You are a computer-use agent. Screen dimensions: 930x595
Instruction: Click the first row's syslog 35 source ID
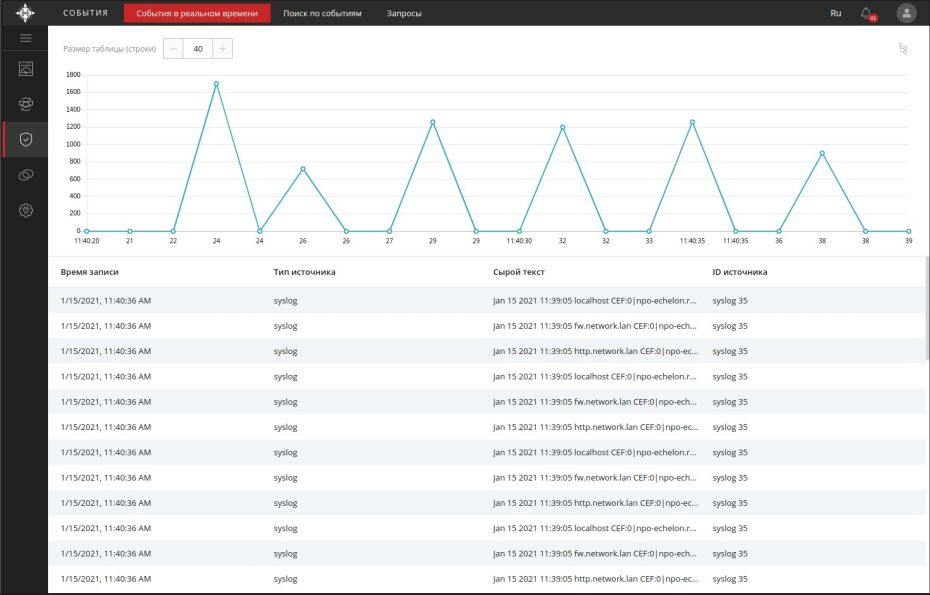[x=730, y=301]
